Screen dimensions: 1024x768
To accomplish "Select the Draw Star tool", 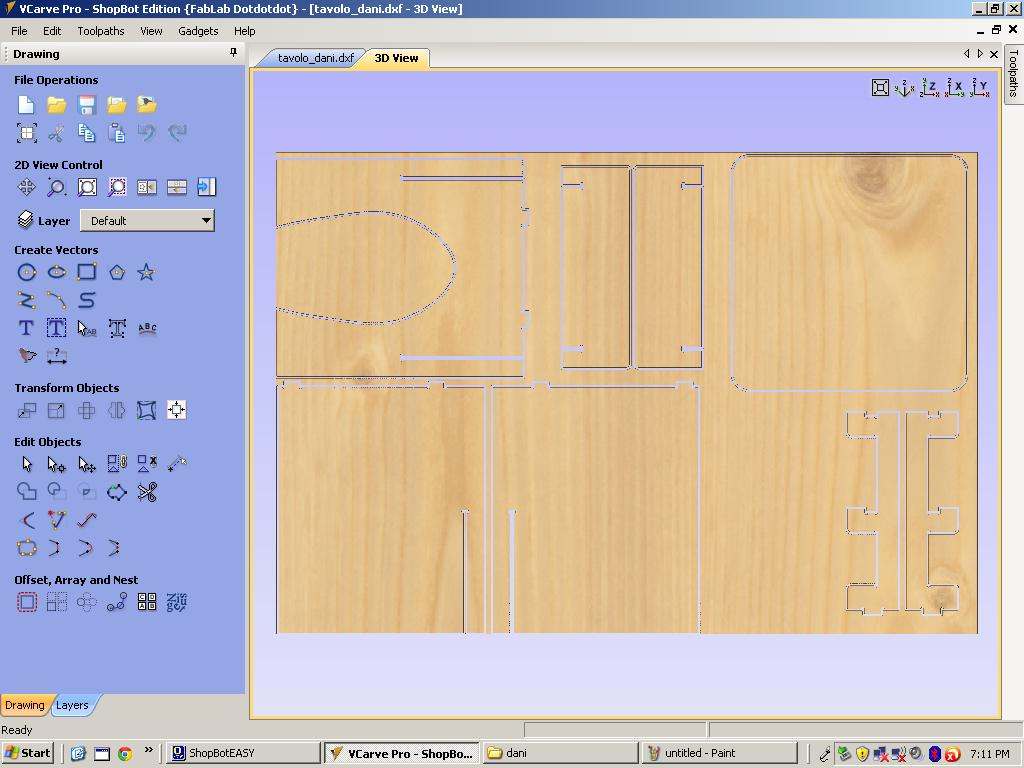I will (146, 272).
